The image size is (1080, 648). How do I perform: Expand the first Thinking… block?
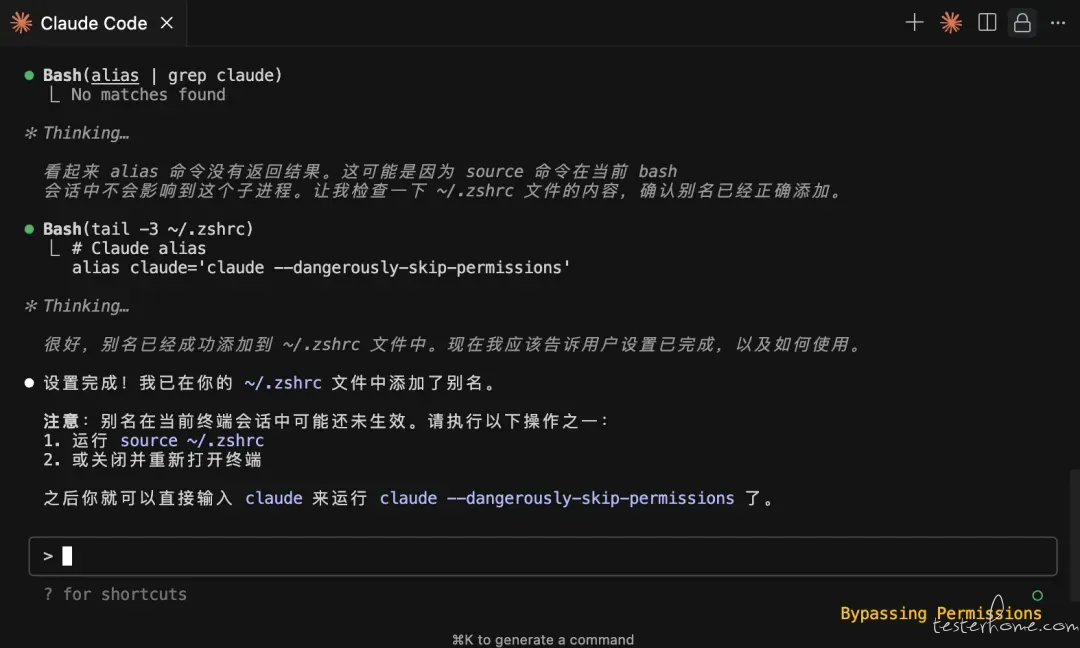77,133
